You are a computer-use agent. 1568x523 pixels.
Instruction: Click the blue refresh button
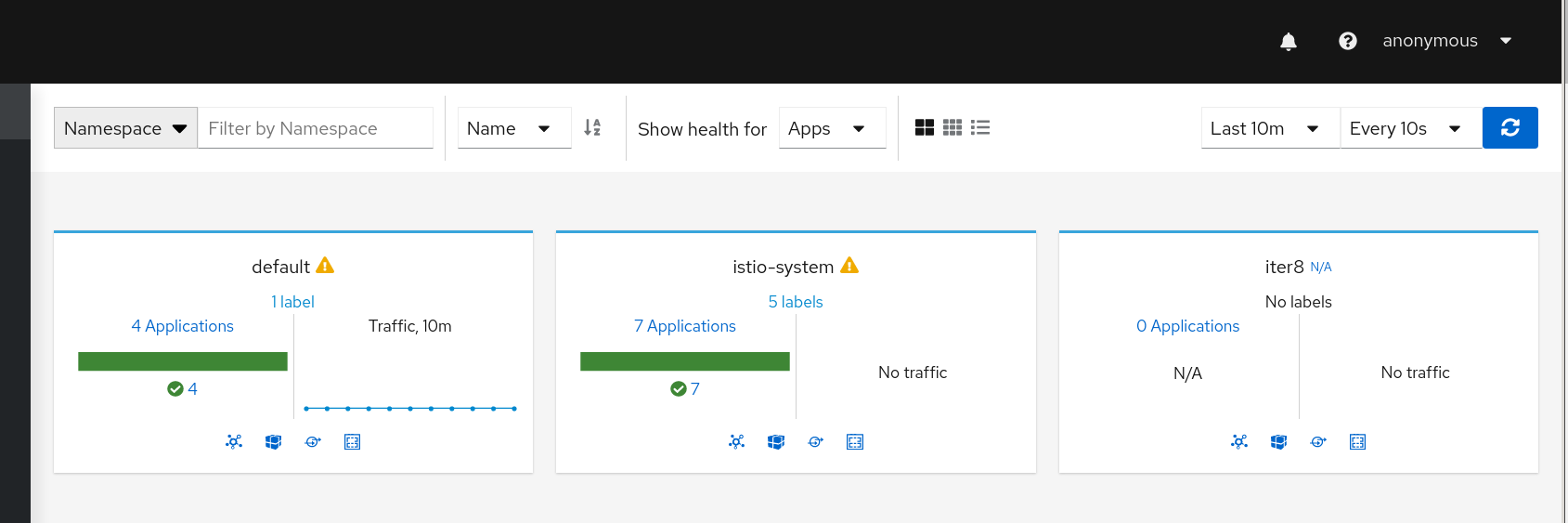(x=1510, y=128)
